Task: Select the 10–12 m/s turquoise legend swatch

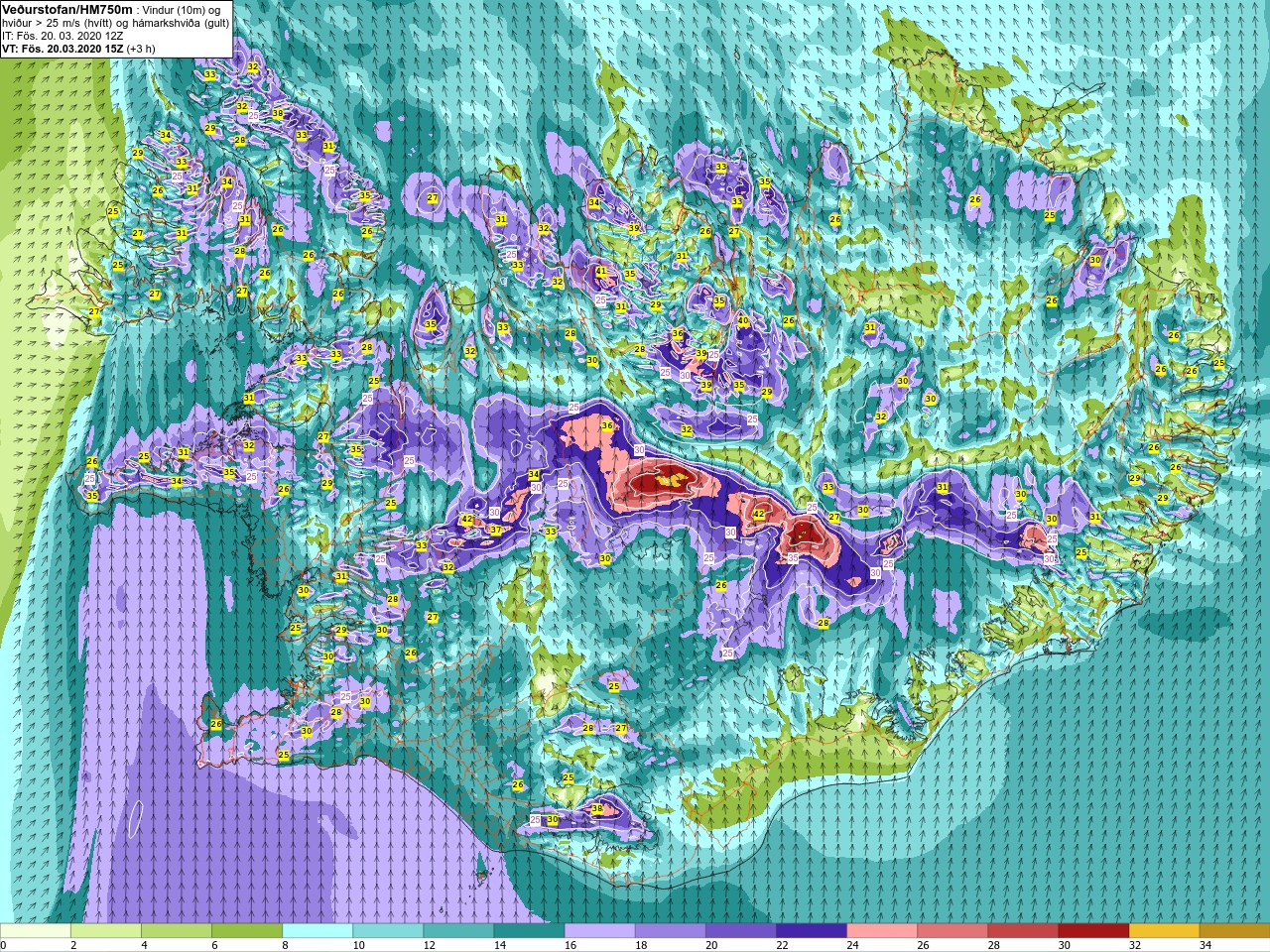Action: click(388, 931)
